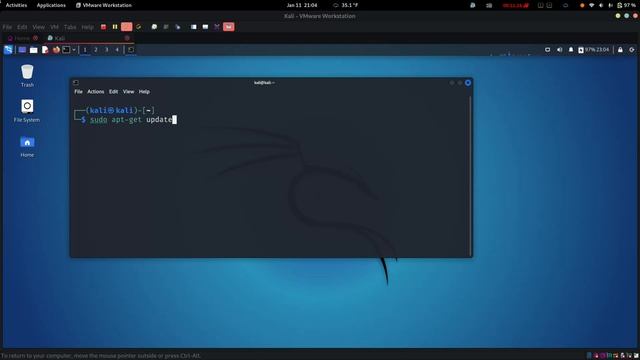Click the weather temperature indicator in top bar
The image size is (640, 360).
click(345, 5)
